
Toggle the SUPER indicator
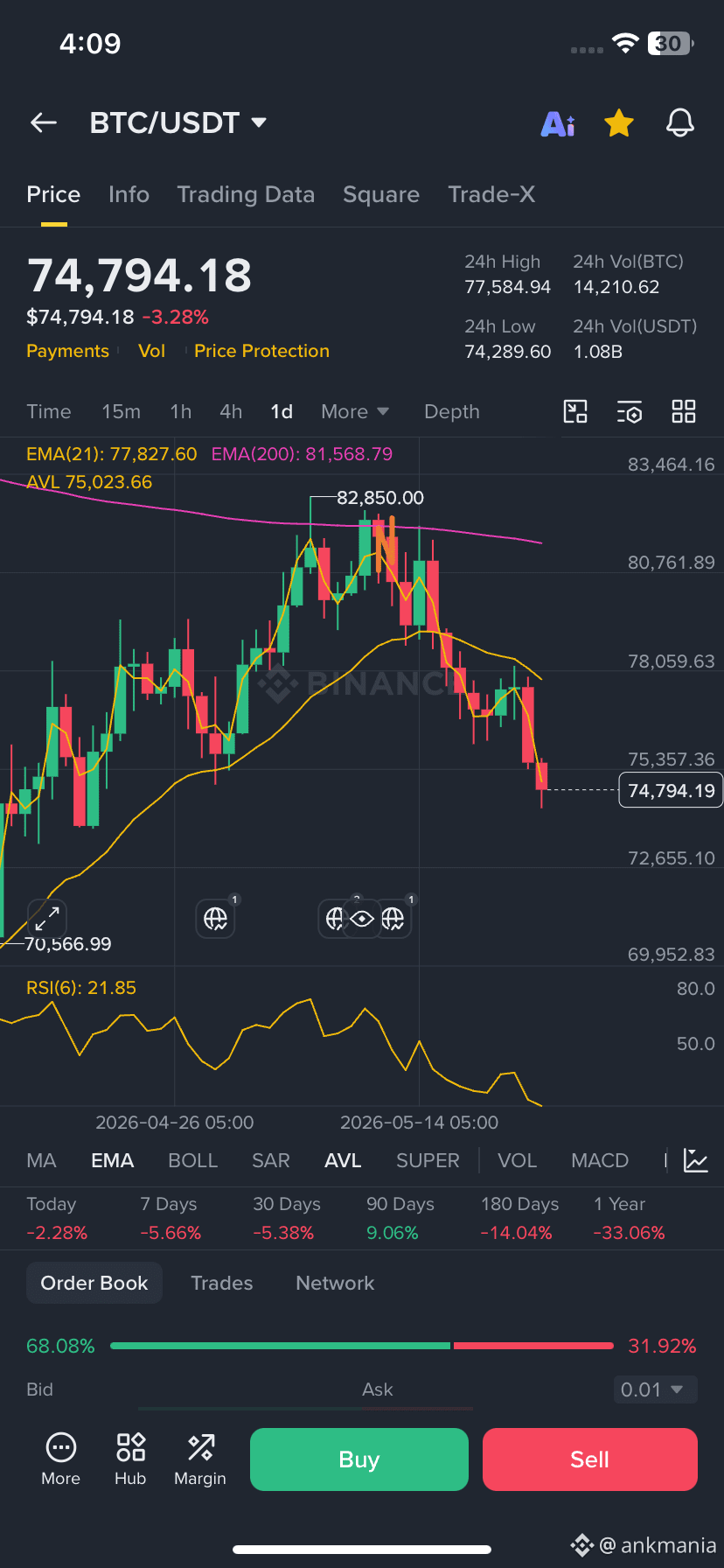point(428,1160)
